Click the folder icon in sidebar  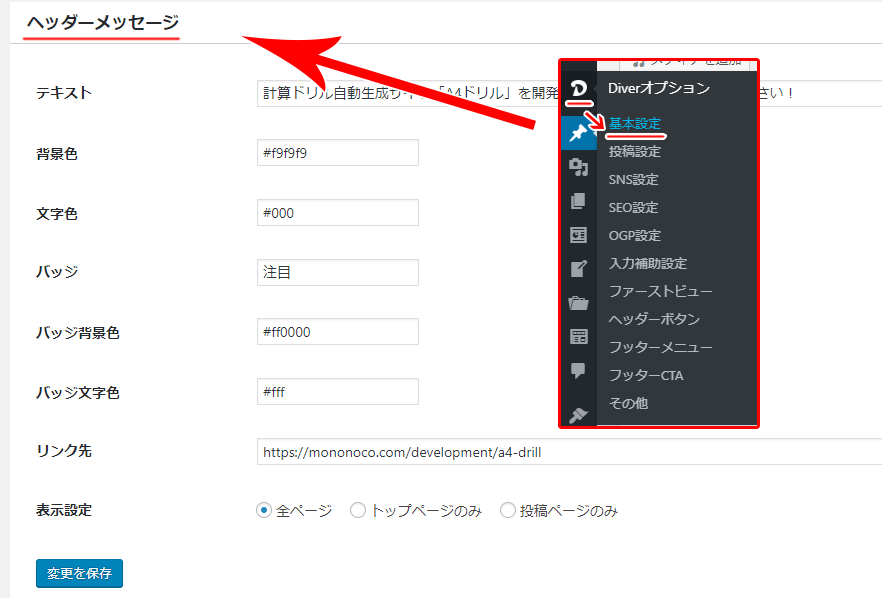[x=578, y=303]
